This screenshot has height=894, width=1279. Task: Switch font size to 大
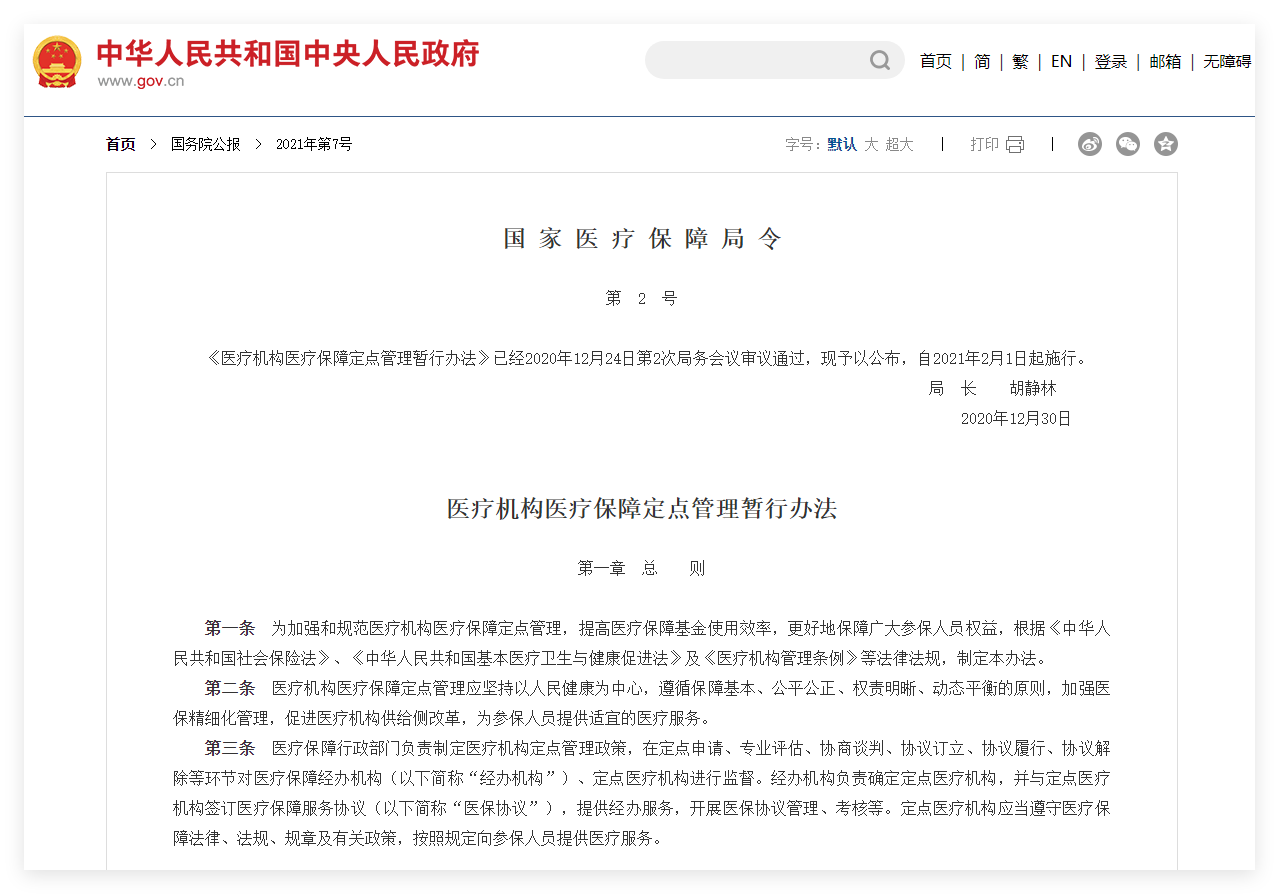tap(871, 144)
